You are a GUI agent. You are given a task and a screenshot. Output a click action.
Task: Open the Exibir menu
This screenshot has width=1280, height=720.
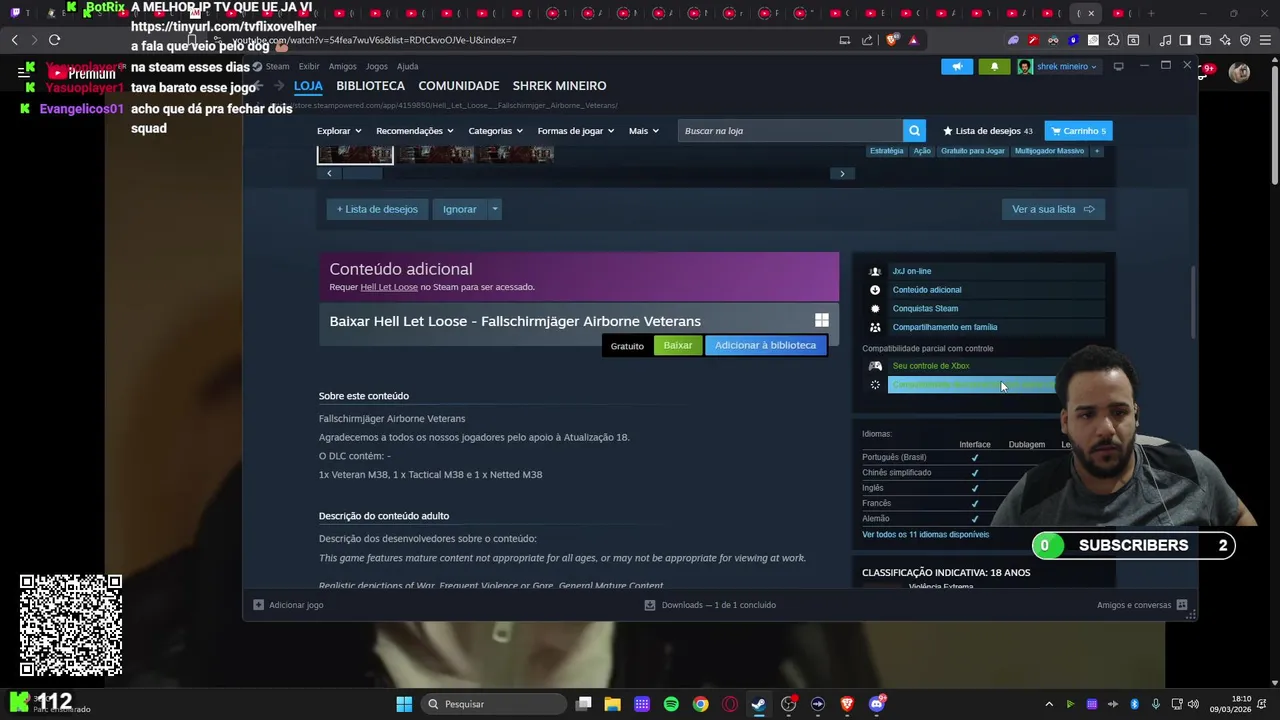click(x=309, y=67)
